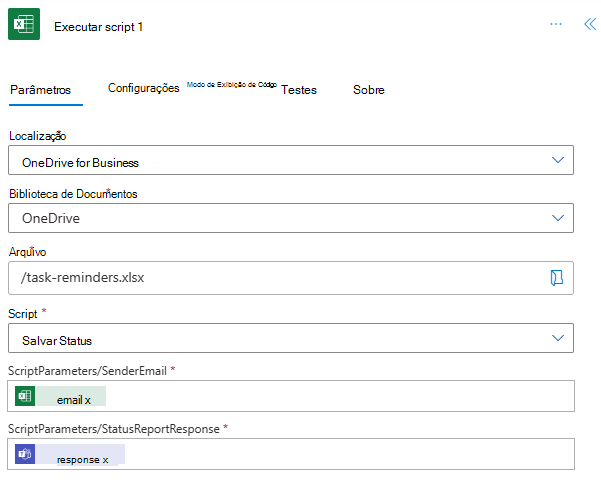Open the Configurações tab
This screenshot has width=601, height=480.
pyautogui.click(x=143, y=89)
